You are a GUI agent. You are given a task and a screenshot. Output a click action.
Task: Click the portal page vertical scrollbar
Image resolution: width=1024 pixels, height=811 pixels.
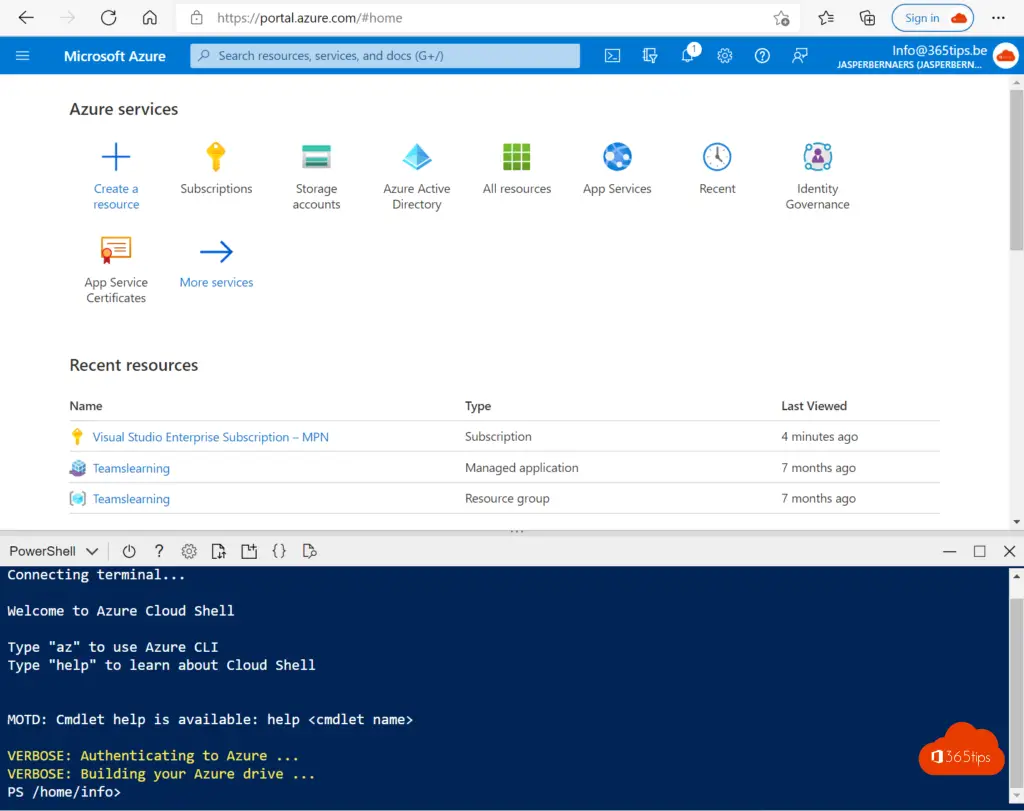(1016, 170)
